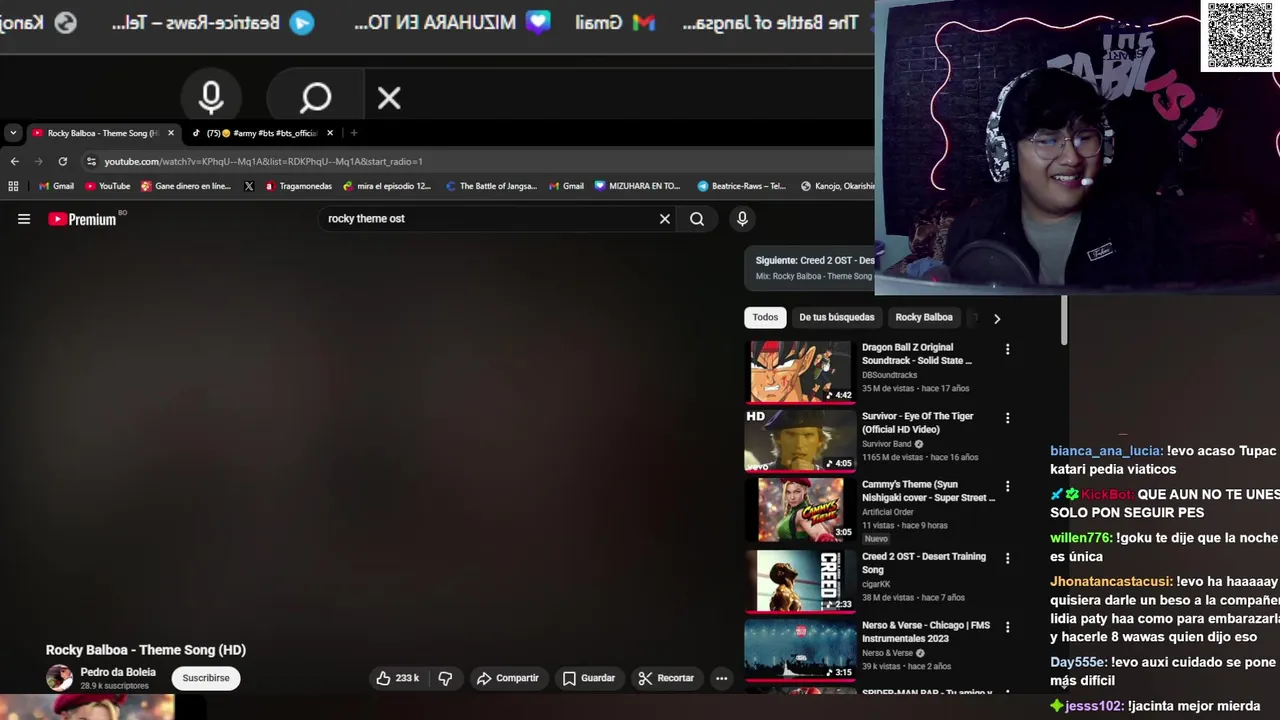The height and width of the screenshot is (720, 1280).
Task: Open a new browser tab with the plus button
Action: click(353, 133)
